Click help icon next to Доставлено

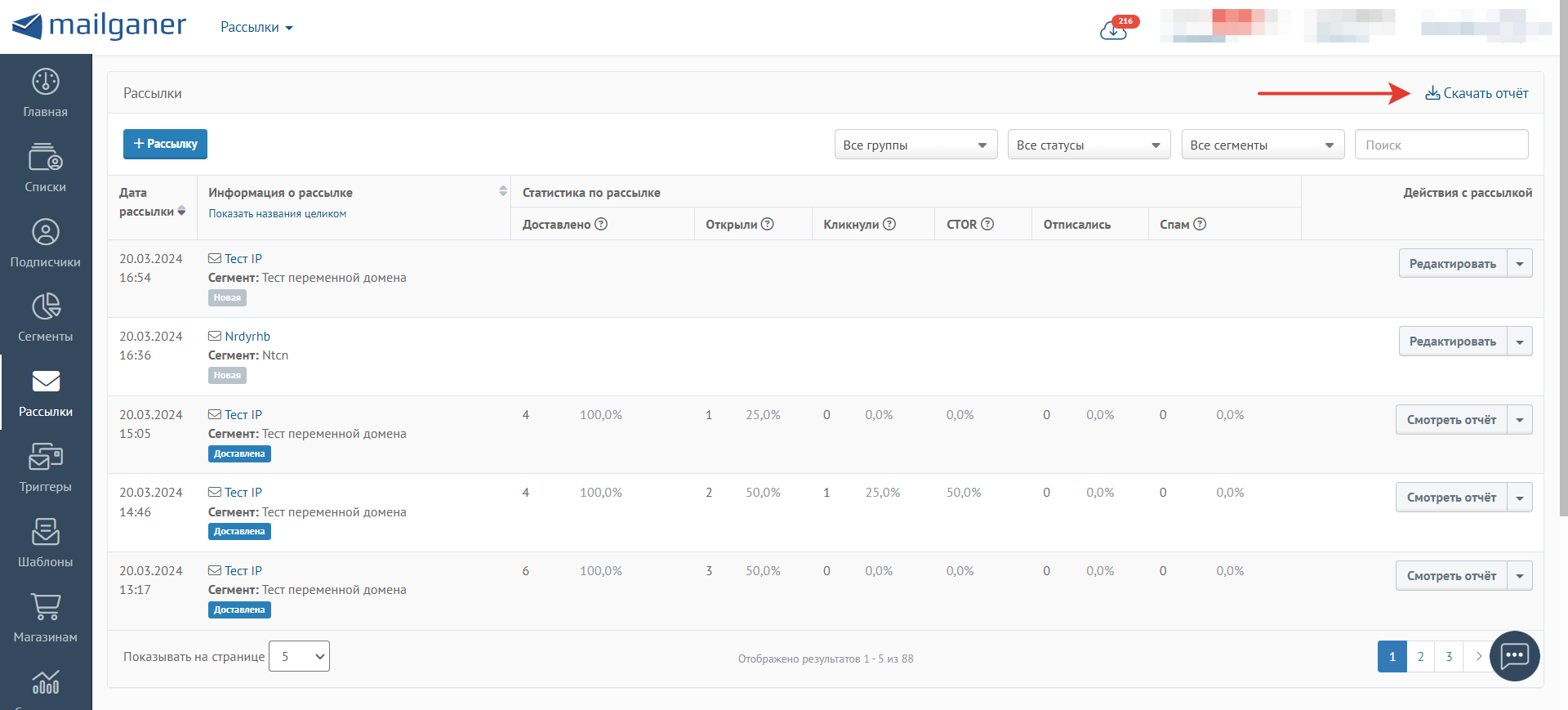point(601,224)
